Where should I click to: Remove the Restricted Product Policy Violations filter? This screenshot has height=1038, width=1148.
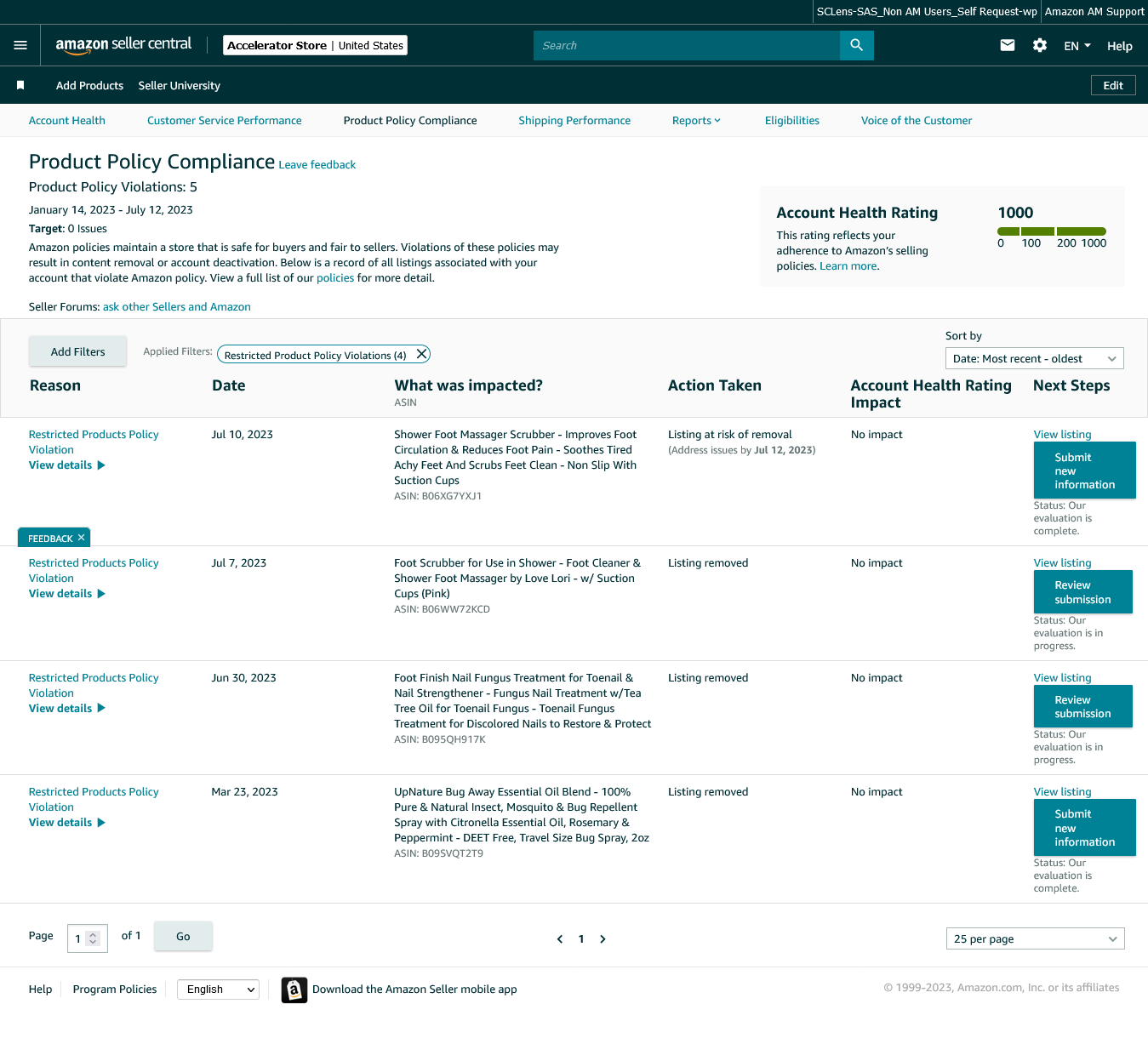click(421, 354)
